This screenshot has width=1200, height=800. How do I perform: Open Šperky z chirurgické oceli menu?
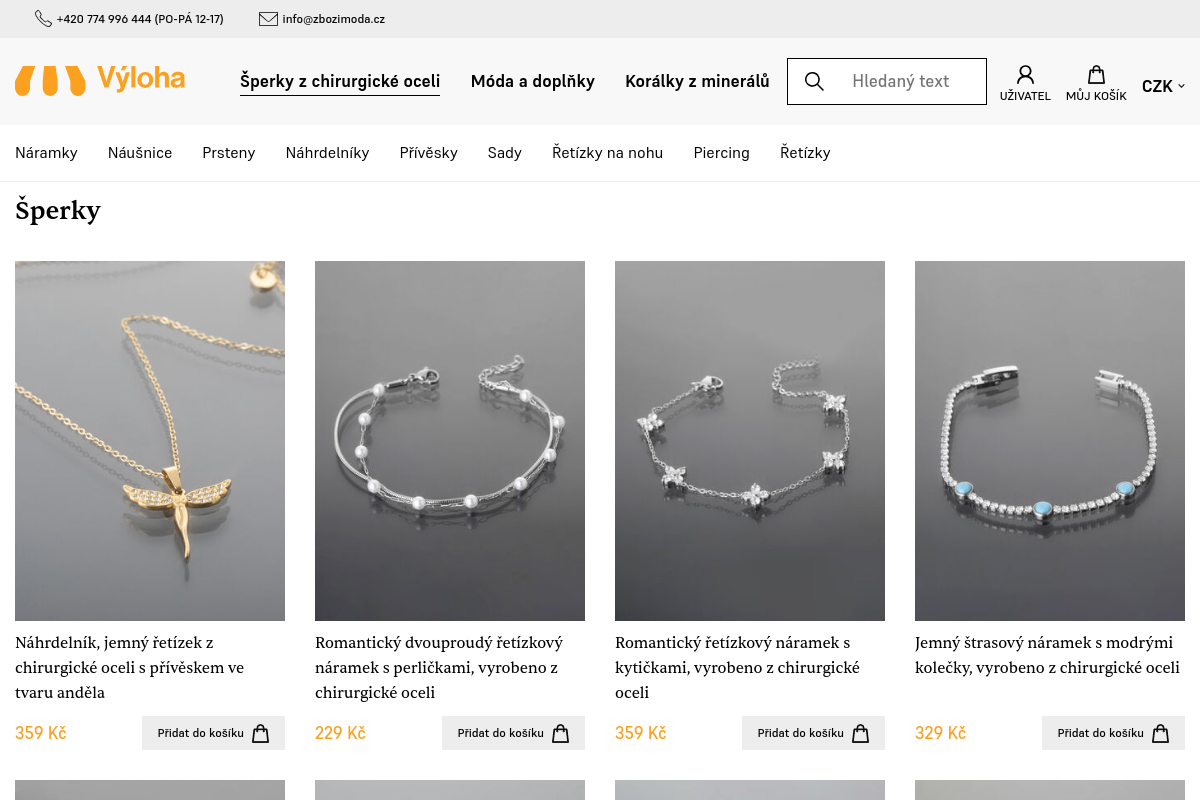[340, 82]
